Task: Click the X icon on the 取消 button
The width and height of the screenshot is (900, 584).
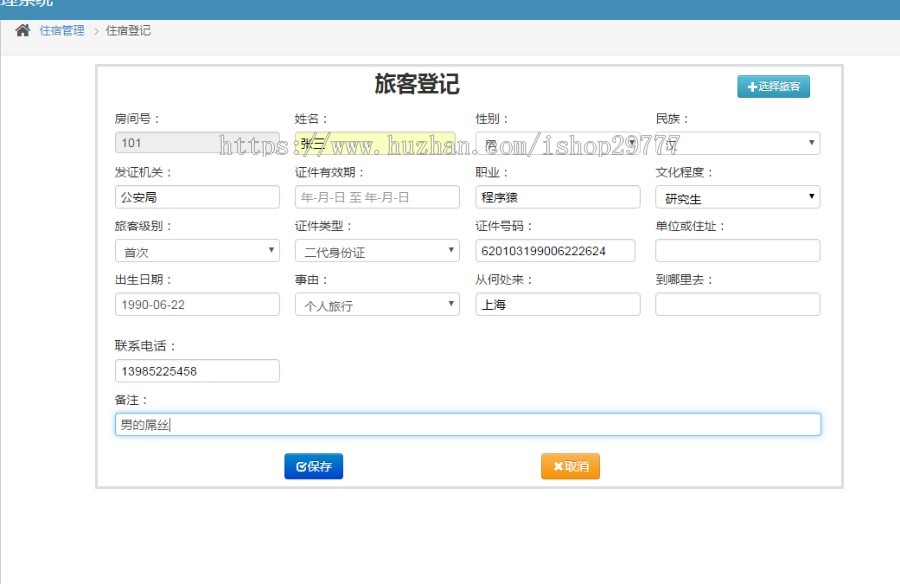Action: (557, 466)
